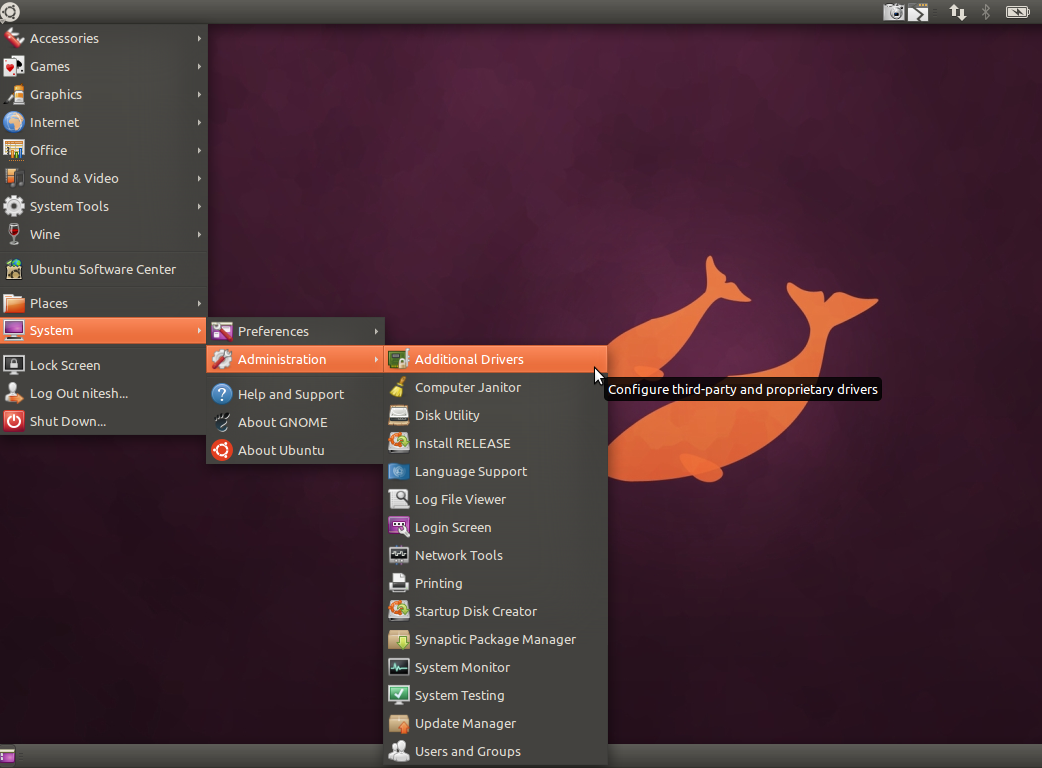Click the Ubuntu Software Center icon
Screen dimensions: 1042x768
[x=14, y=269]
